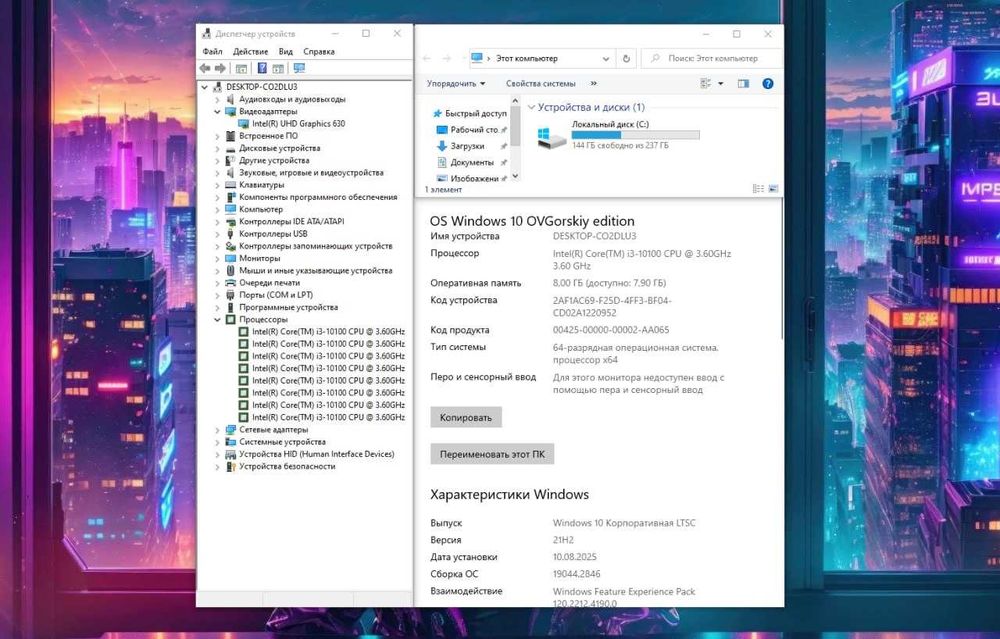
Task: Open the Вид menu in Device Manager
Action: 286,52
